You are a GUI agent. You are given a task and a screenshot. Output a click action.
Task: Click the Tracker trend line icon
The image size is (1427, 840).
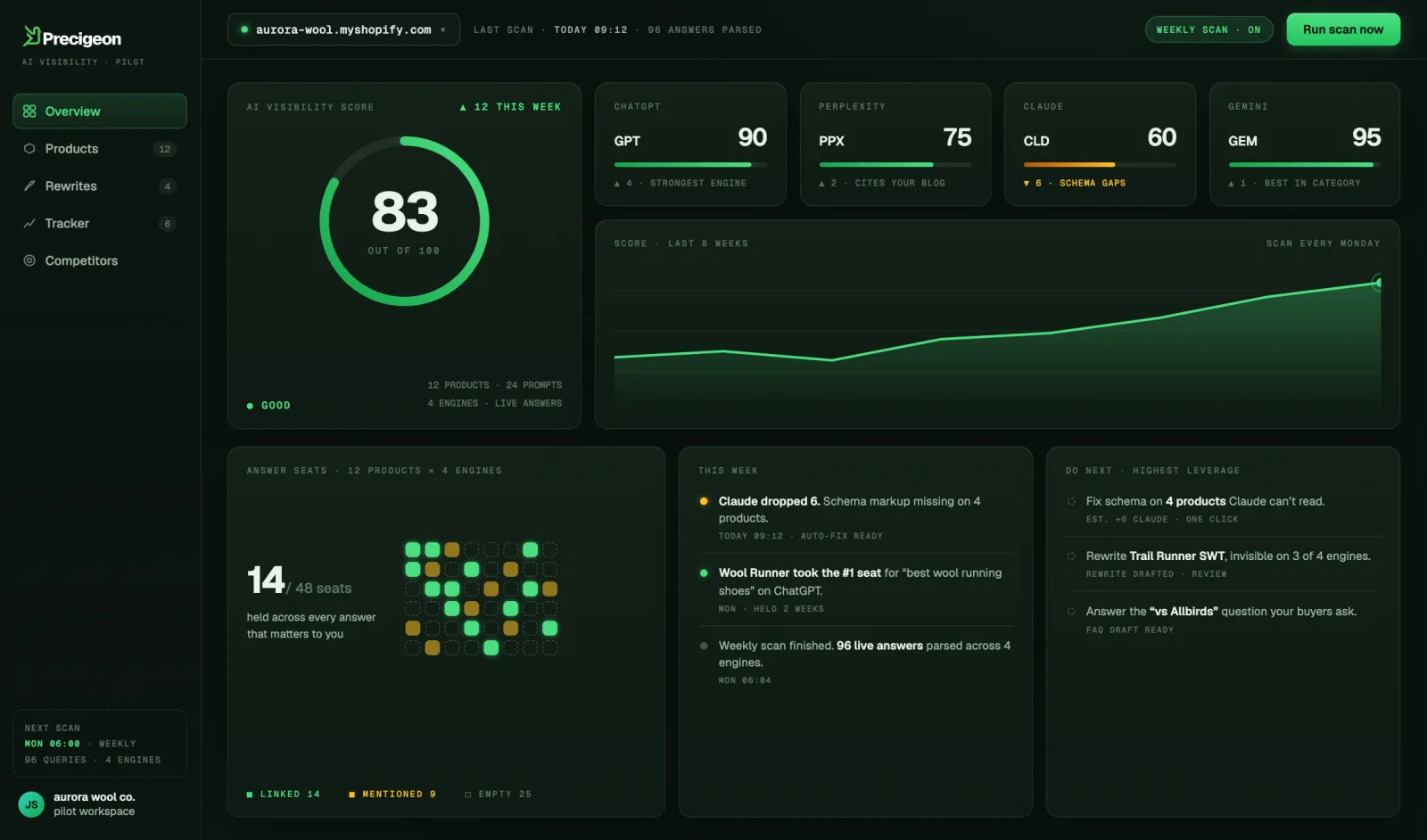point(29,224)
